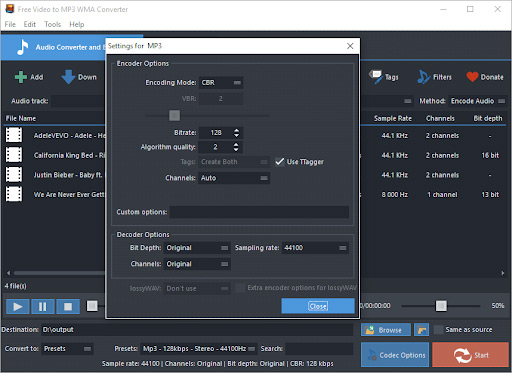Open output folder icon beside Browse
Image resolution: width=512 pixels, height=373 pixels.
(x=421, y=330)
